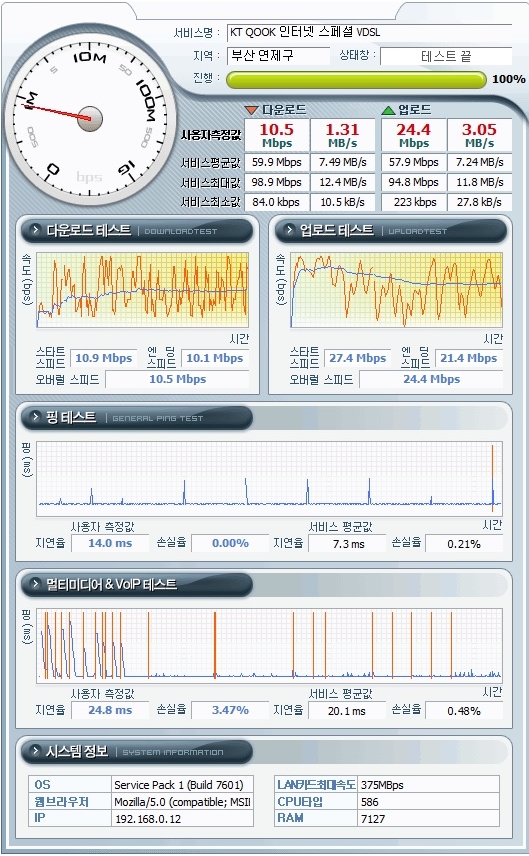Select service minimum 10.5 kB/s cell
Image resolution: width=529 pixels, height=856 pixels.
tap(343, 202)
